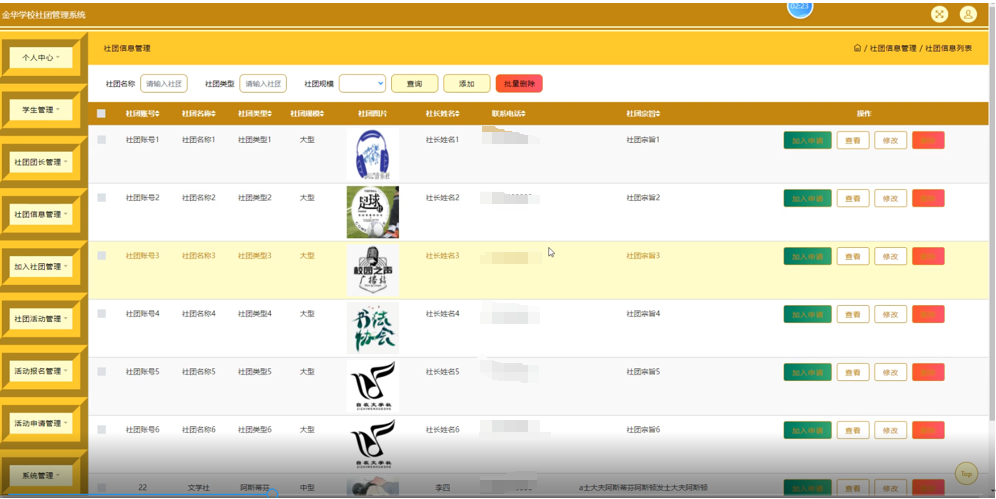Viewport: 996px width, 499px height.
Task: Click the 书法协会 image thumbnail
Action: [373, 328]
